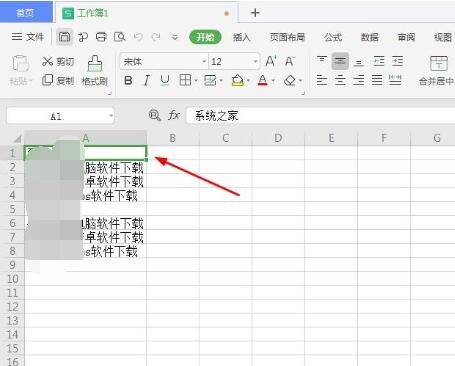This screenshot has width=455, height=366.
Task: Click the red font color A
Action: [263, 80]
